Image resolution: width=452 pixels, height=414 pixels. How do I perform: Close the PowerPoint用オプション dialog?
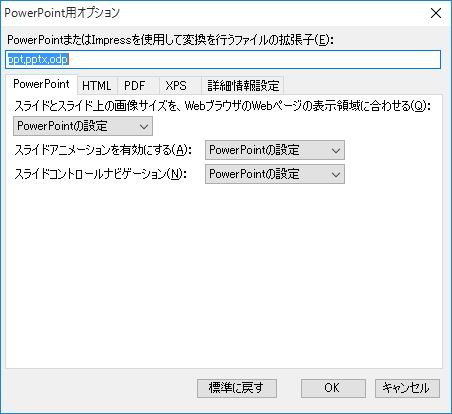pyautogui.click(x=436, y=13)
